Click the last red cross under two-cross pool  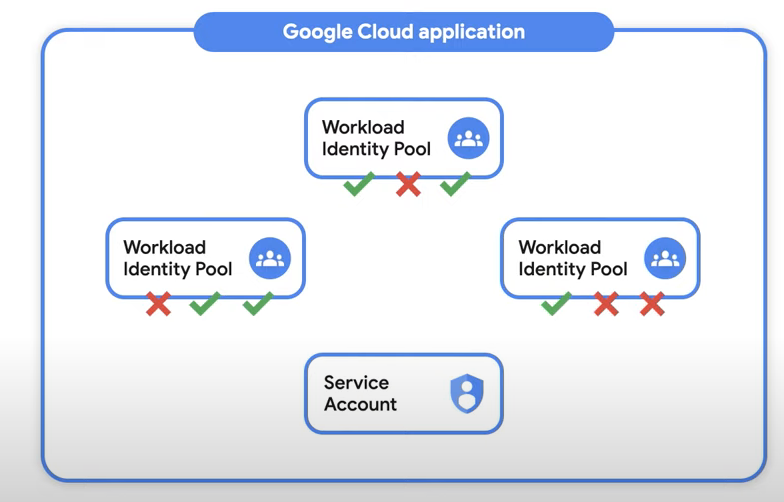[652, 304]
